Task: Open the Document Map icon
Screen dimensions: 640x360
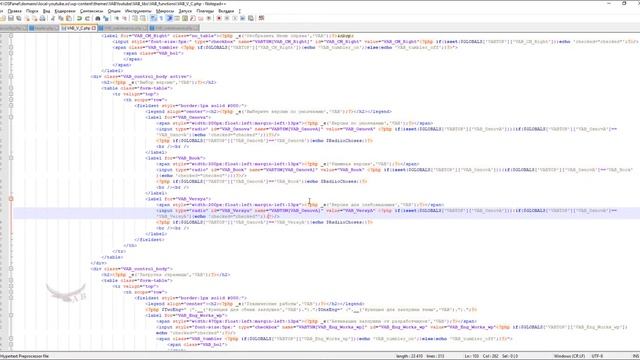Action: click(x=184, y=18)
